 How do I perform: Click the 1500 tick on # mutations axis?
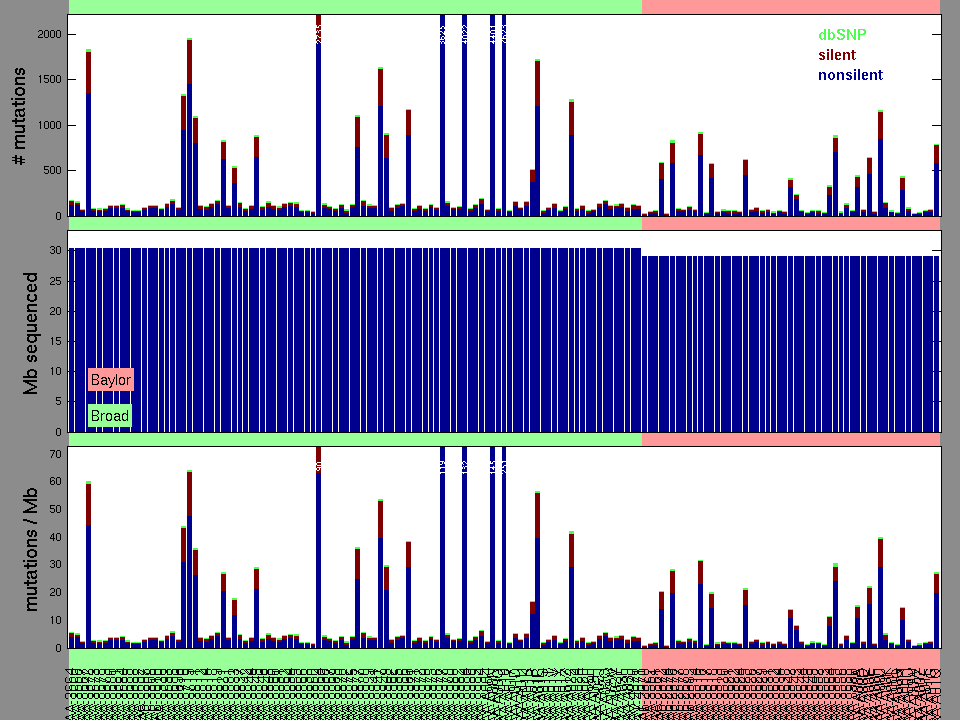pos(49,80)
